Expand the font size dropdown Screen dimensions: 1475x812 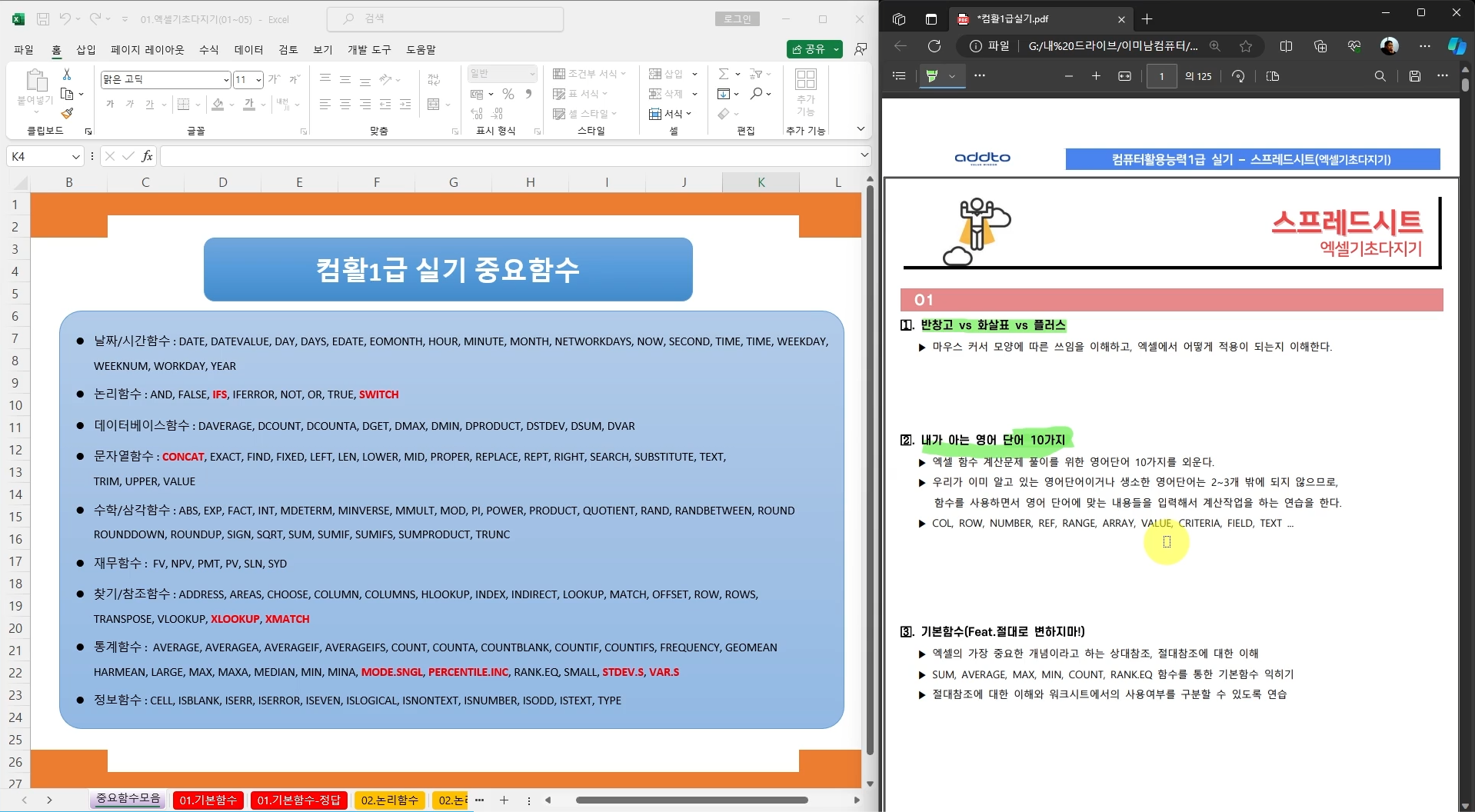coord(259,79)
